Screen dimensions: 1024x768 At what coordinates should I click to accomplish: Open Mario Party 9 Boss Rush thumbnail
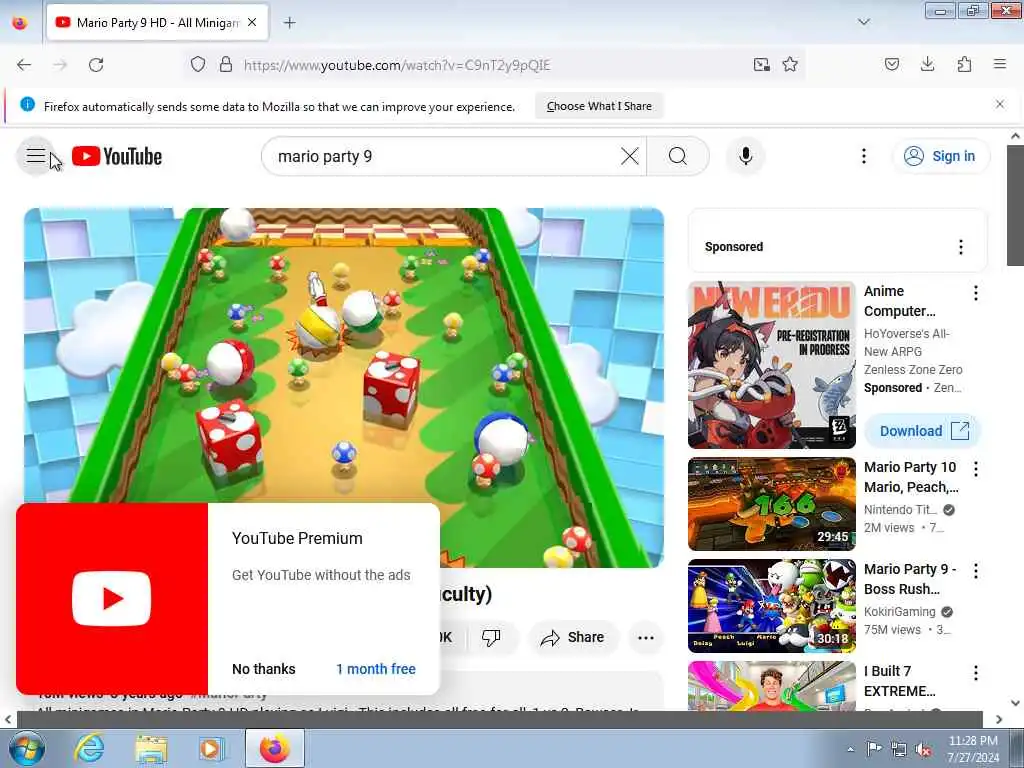coord(771,606)
